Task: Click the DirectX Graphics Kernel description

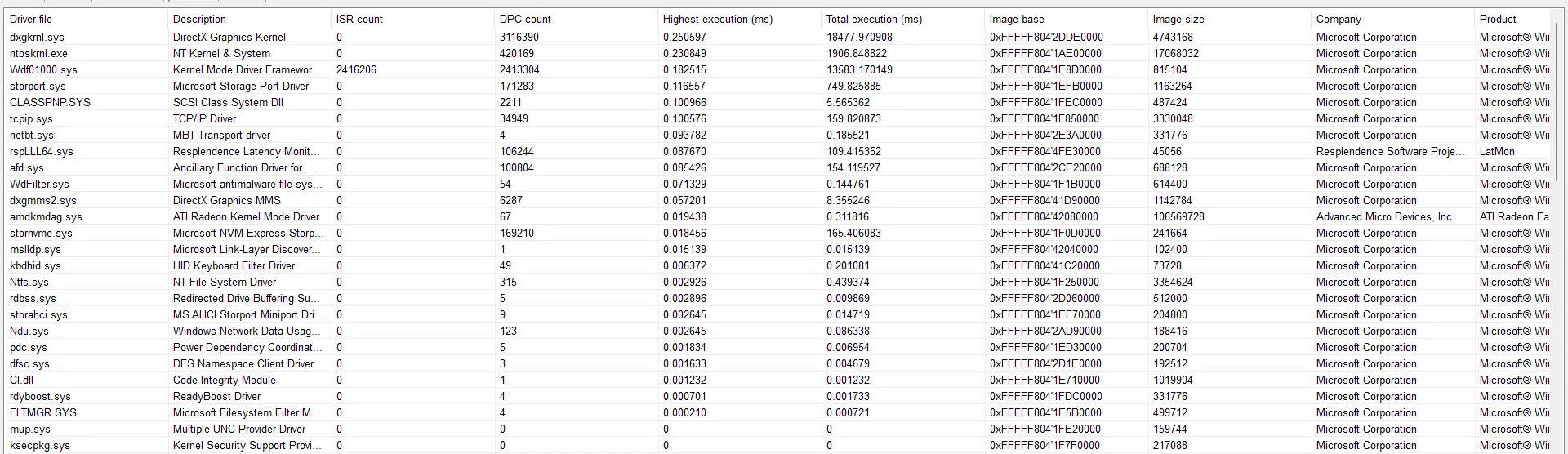Action: click(x=229, y=37)
